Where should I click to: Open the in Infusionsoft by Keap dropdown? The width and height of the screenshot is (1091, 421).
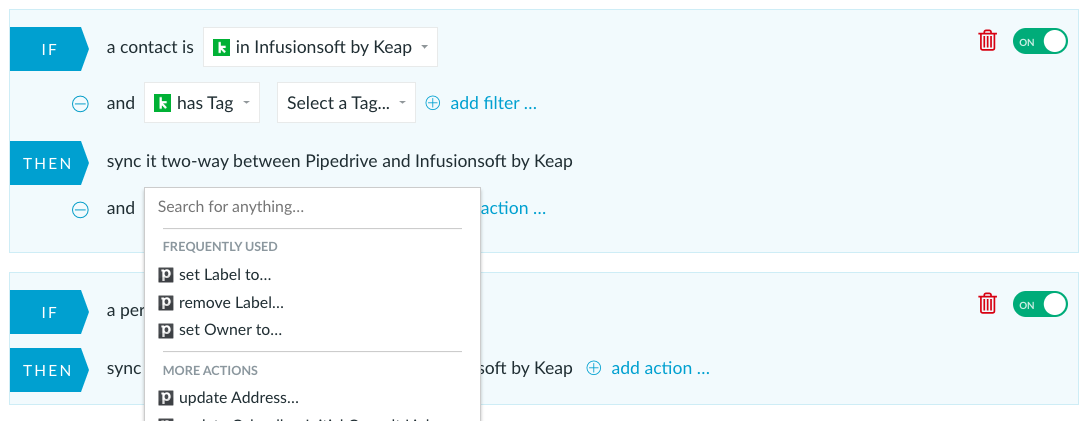[321, 47]
